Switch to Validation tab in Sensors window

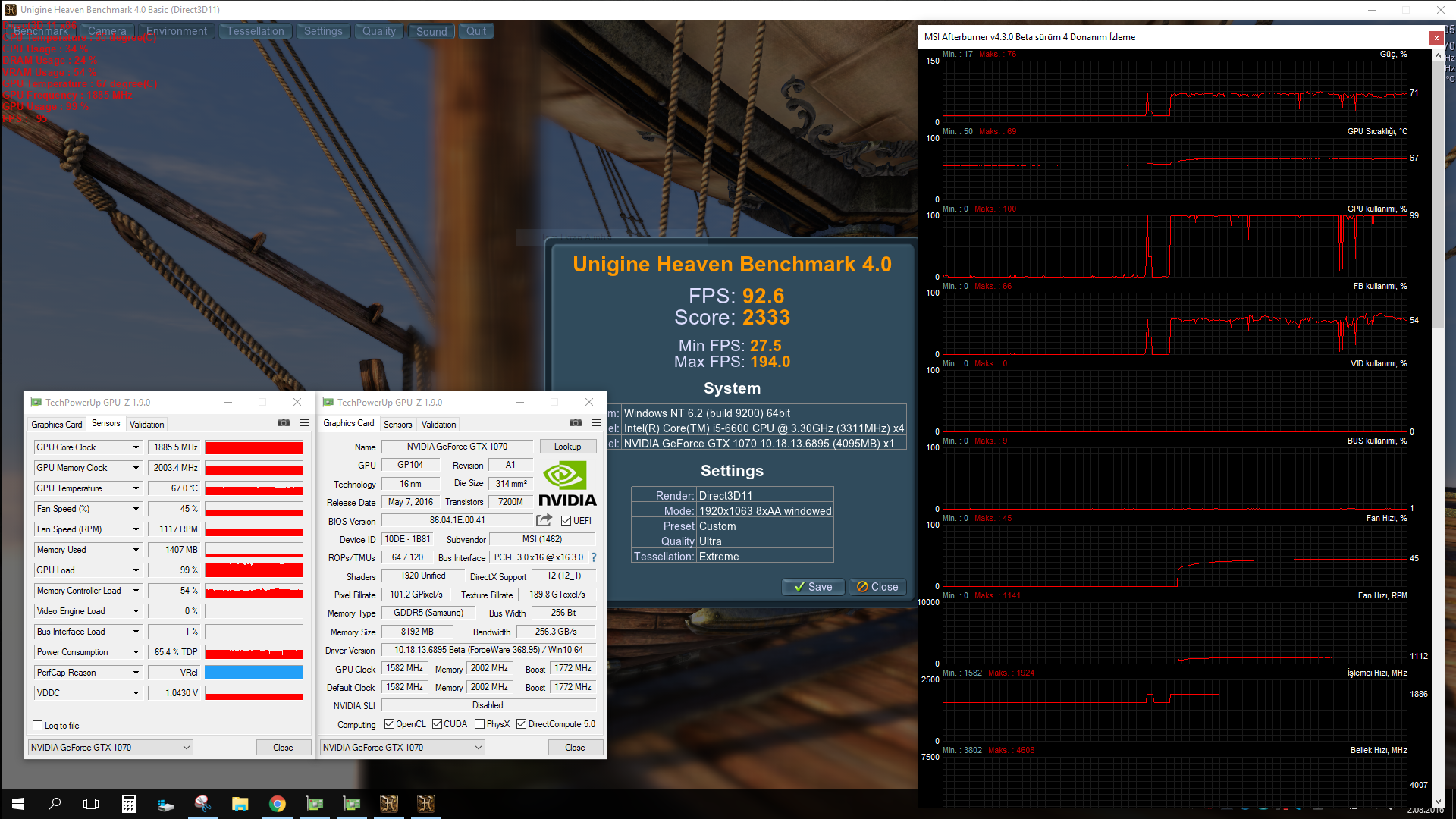click(x=146, y=425)
